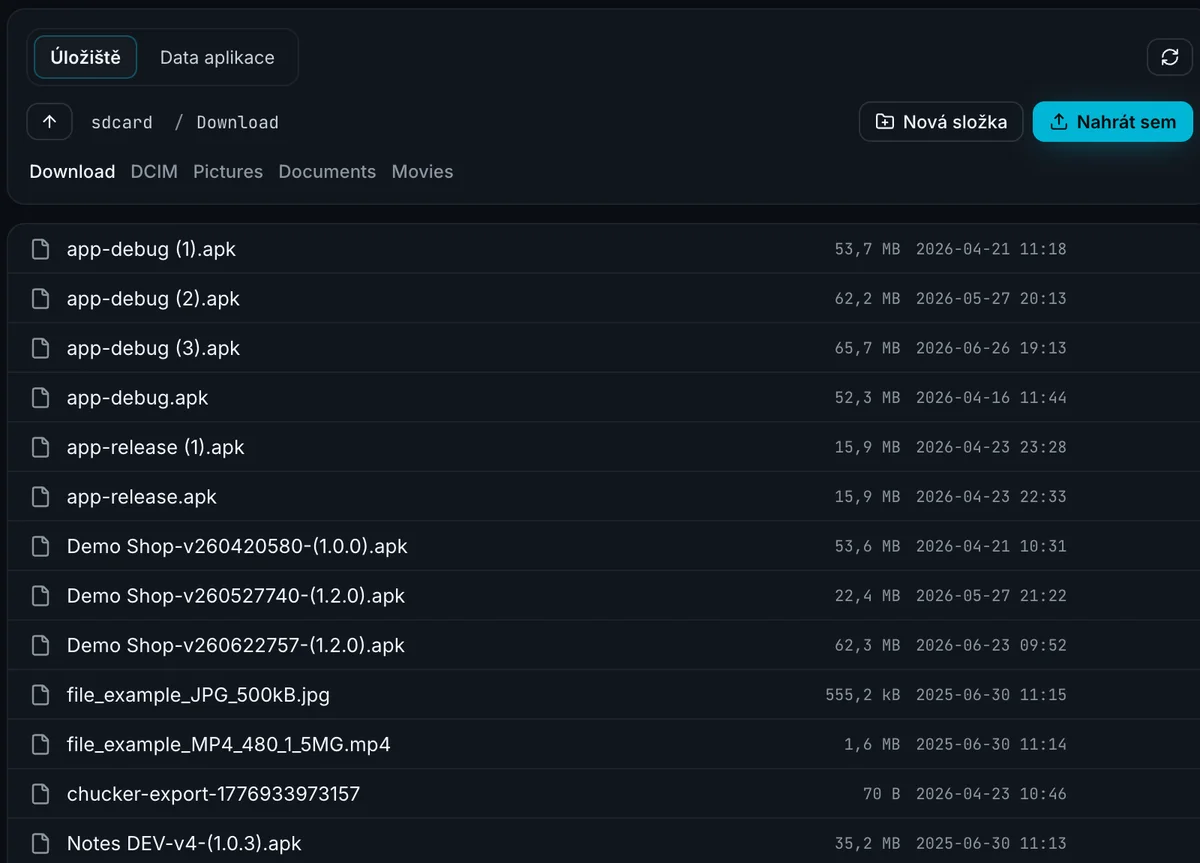Click file icon of Demo Shop-v260420580 apk
1200x863 pixels.
coord(40,546)
